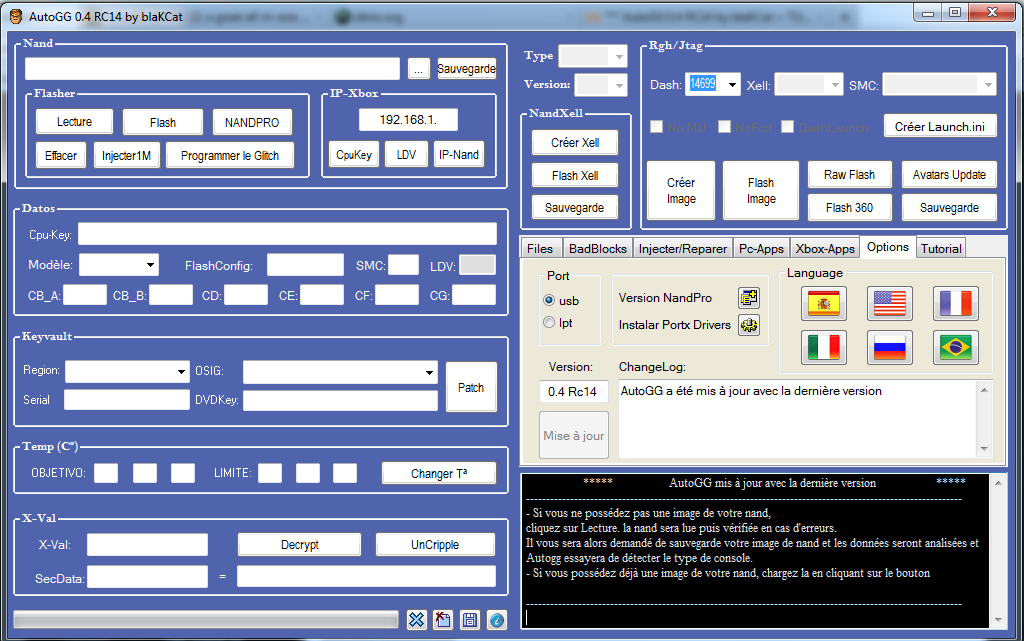Click the Patch button in Keyvault
This screenshot has width=1024, height=641.
click(471, 387)
